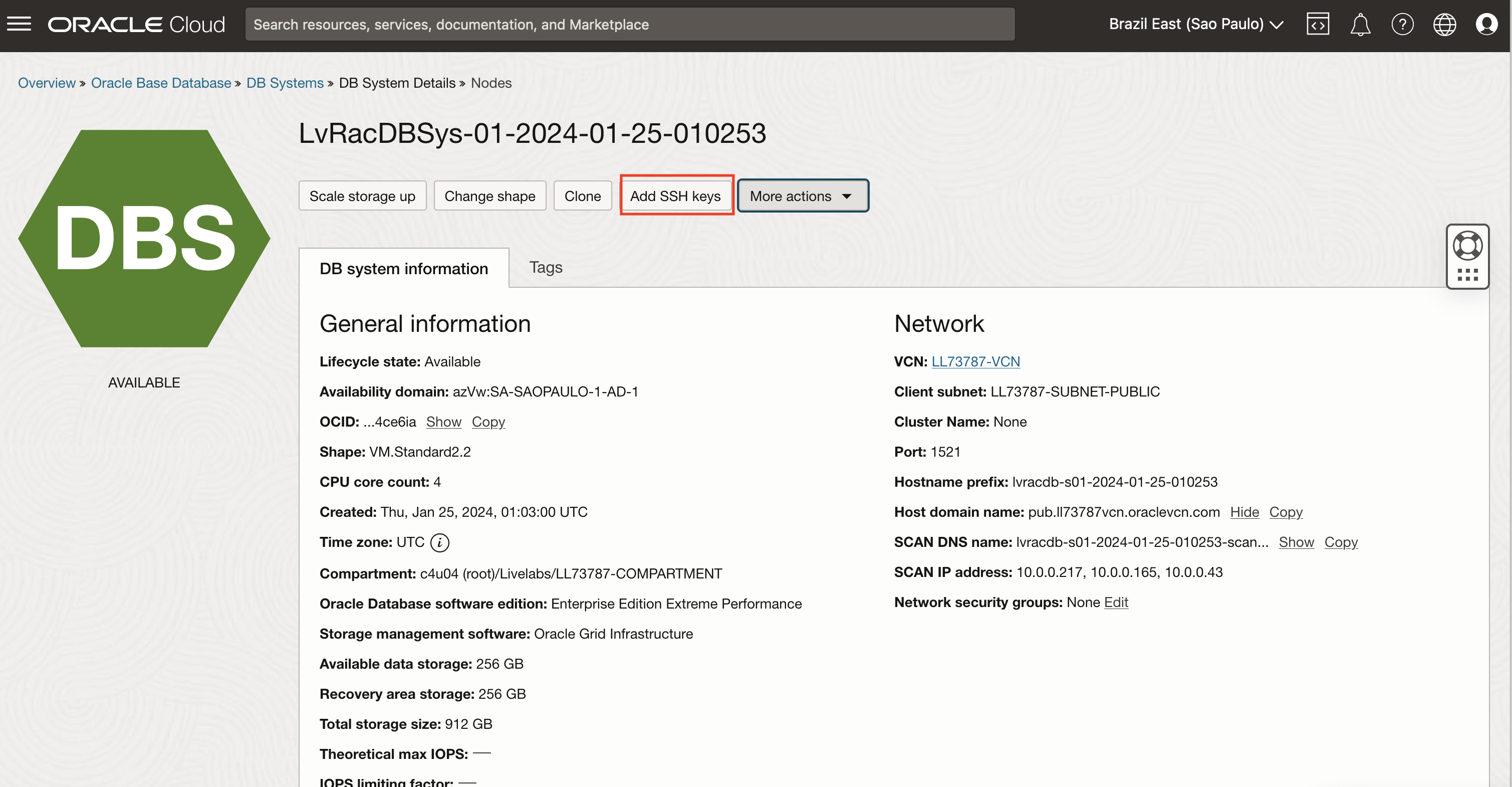The image size is (1512, 787).
Task: Open the LL73787-VCN link
Action: click(x=975, y=362)
